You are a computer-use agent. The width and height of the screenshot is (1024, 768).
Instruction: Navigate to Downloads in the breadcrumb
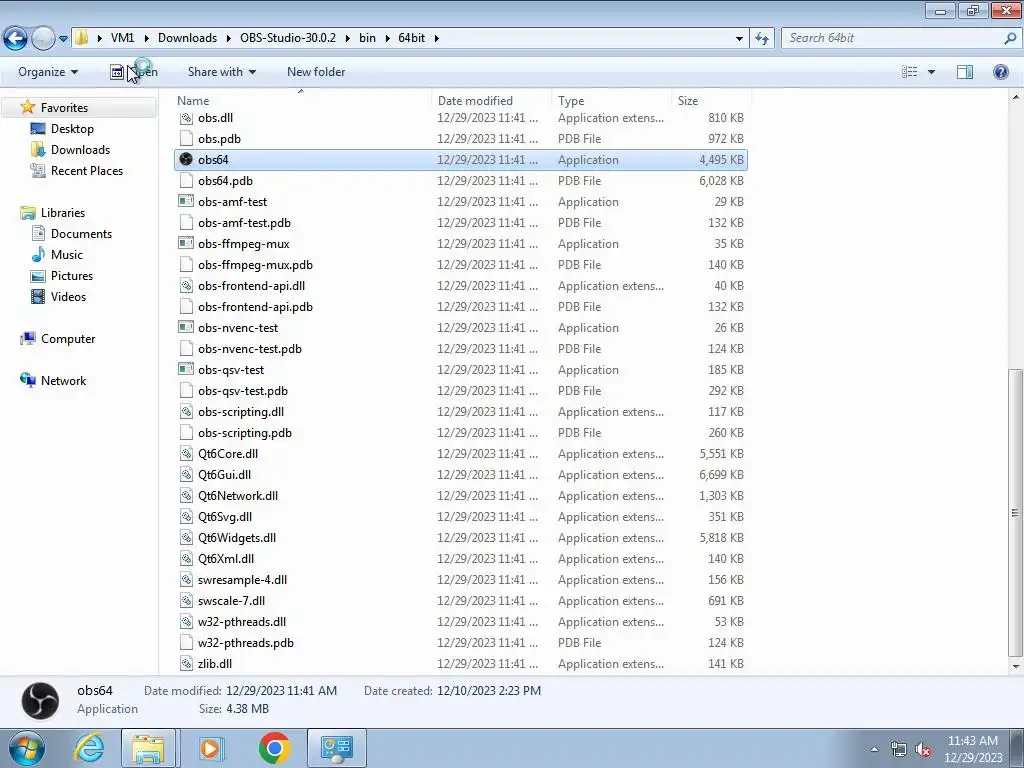pos(187,38)
